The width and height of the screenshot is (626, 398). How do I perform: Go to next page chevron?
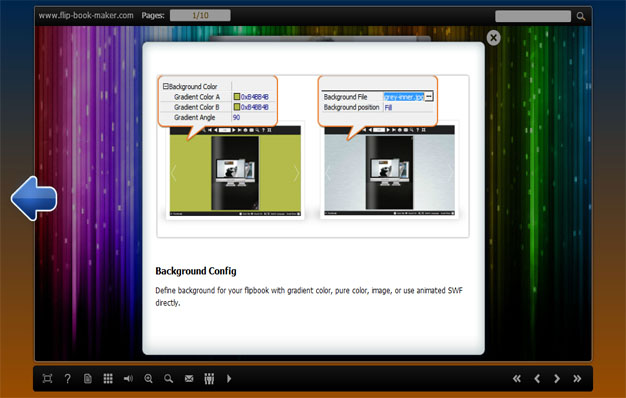(557, 378)
